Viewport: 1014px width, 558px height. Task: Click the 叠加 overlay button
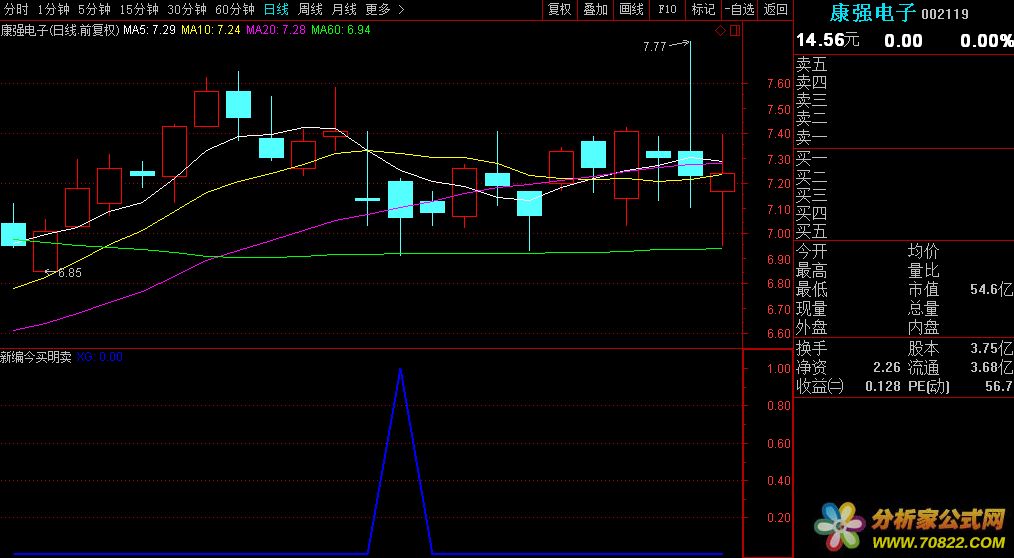[x=596, y=9]
